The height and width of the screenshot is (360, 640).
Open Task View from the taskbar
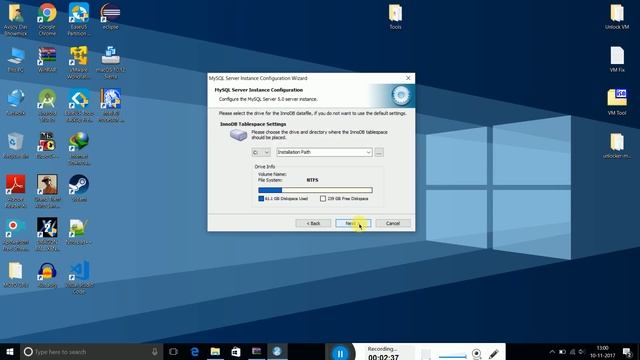(173, 351)
